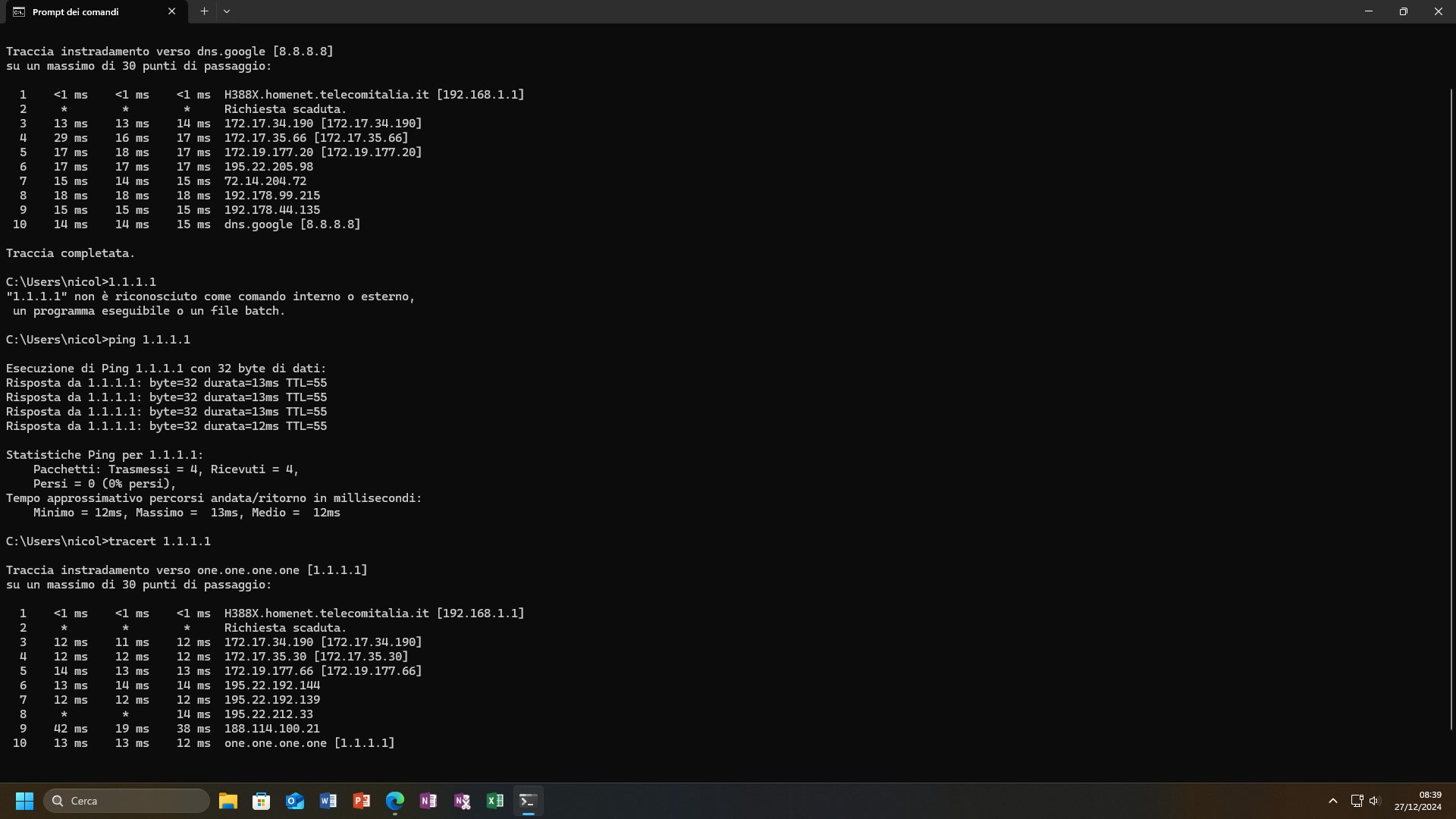The width and height of the screenshot is (1456, 819).
Task: Open File Explorer from taskbar
Action: pos(228,801)
